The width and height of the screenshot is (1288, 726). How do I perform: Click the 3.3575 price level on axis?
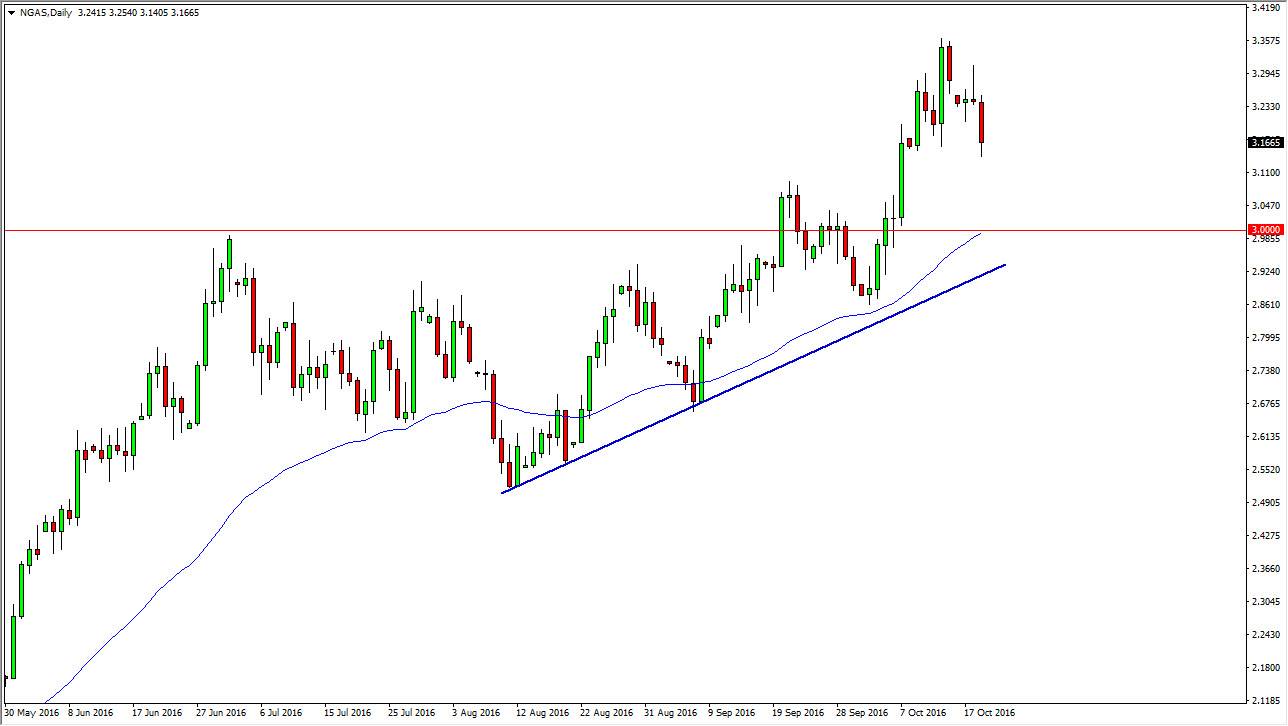1265,41
